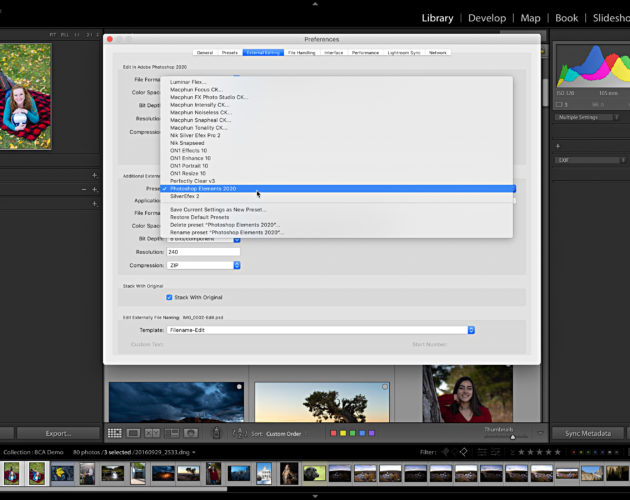
Task: Open the Presets preferences tab
Action: pyautogui.click(x=230, y=53)
